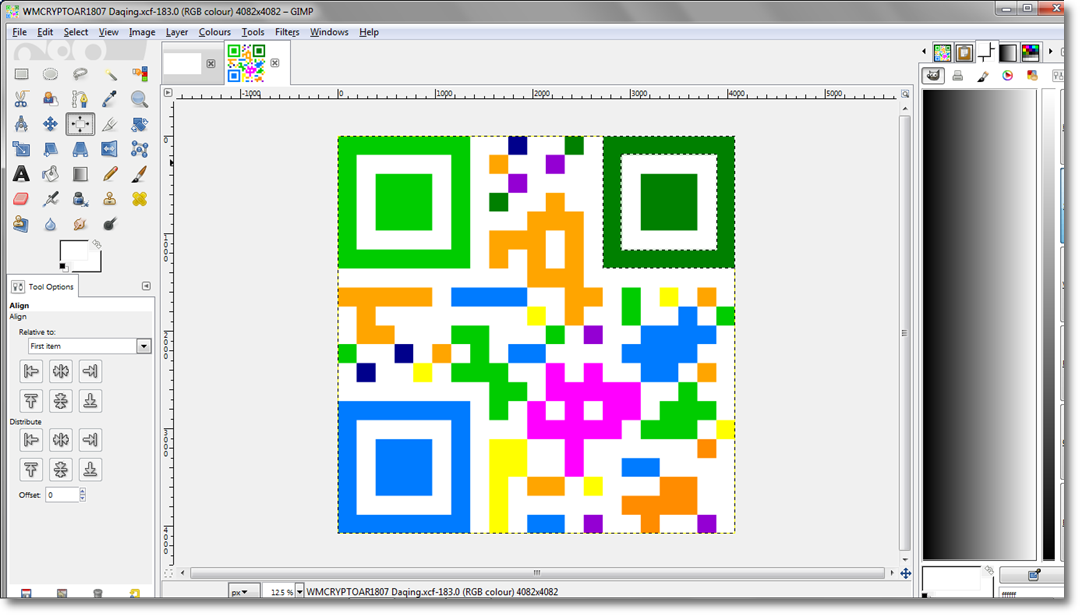Select the Pencil tool
The height and width of the screenshot is (615, 1080).
(x=110, y=174)
